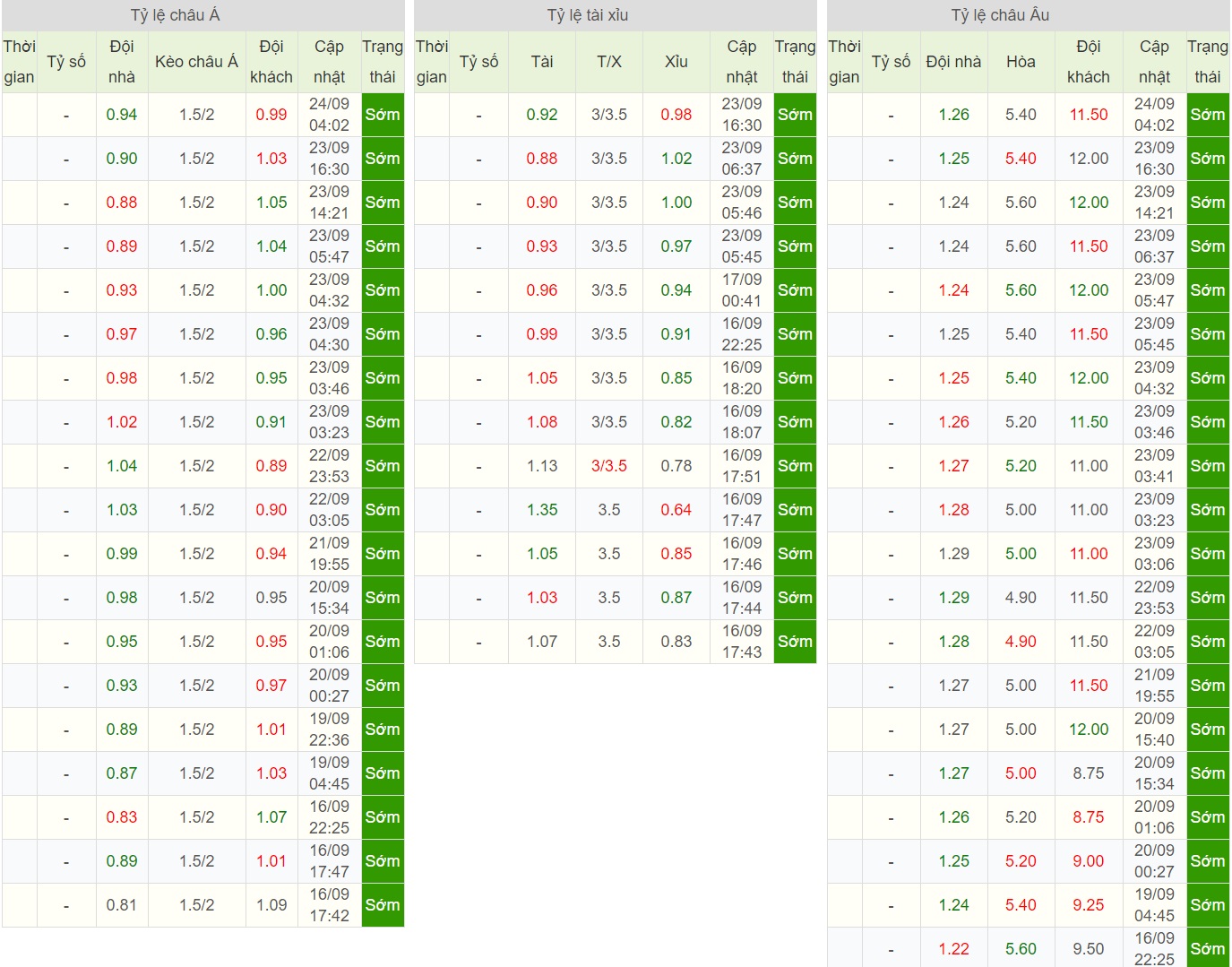Click 'Cập nhật' header in the over/under table
This screenshot has width=1232, height=967.
tap(742, 62)
